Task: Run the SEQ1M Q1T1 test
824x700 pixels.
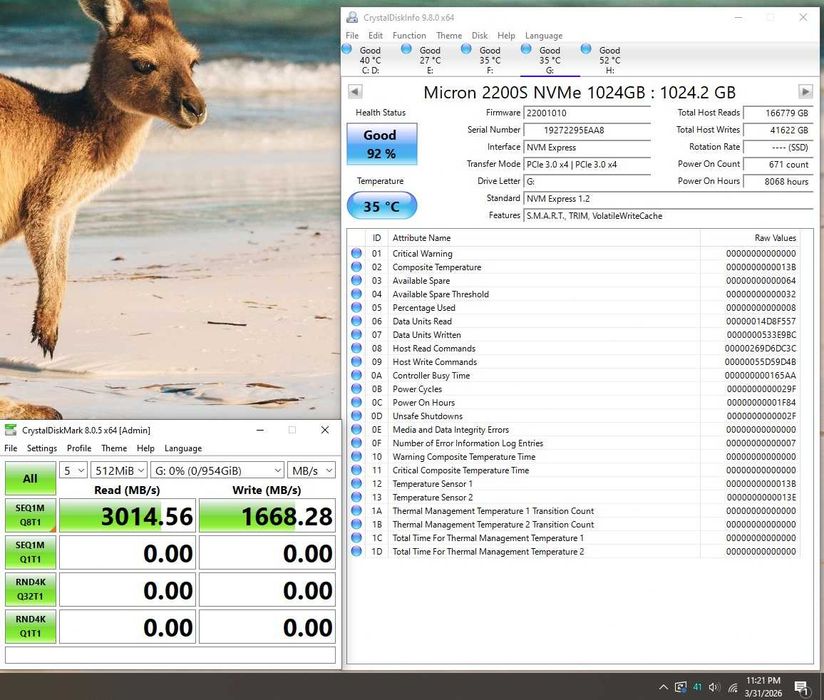Action: tap(30, 552)
